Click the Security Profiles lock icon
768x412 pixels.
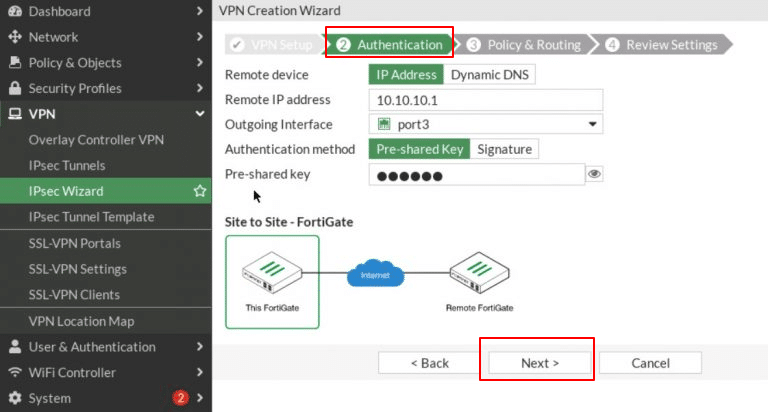[15, 88]
